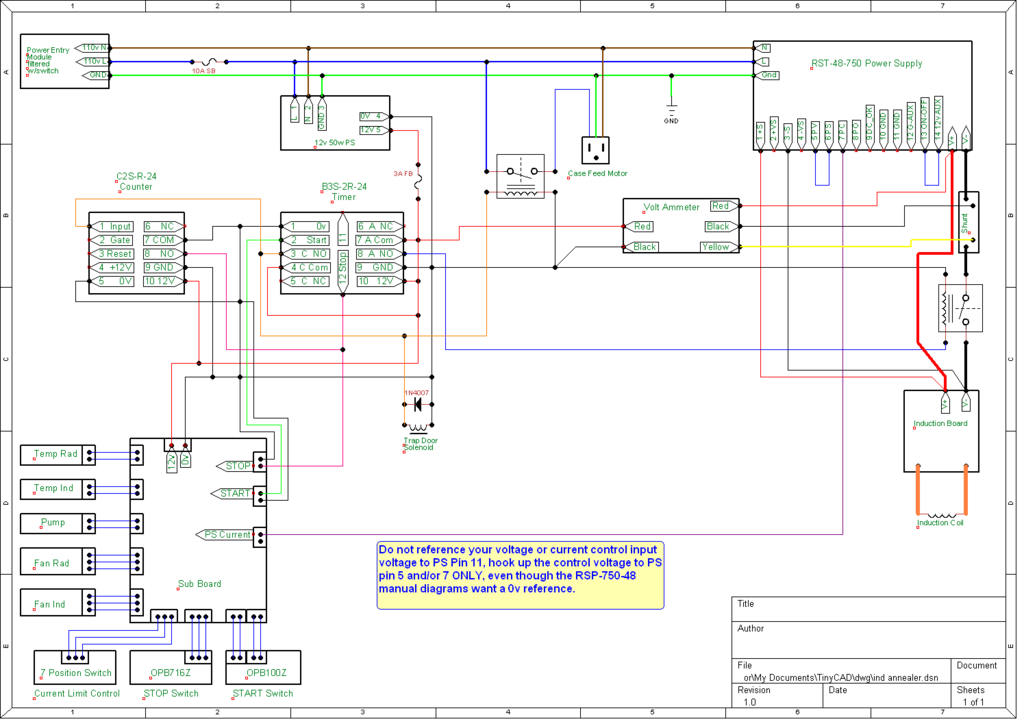Click the 2 Gate pin on Counter

click(113, 240)
